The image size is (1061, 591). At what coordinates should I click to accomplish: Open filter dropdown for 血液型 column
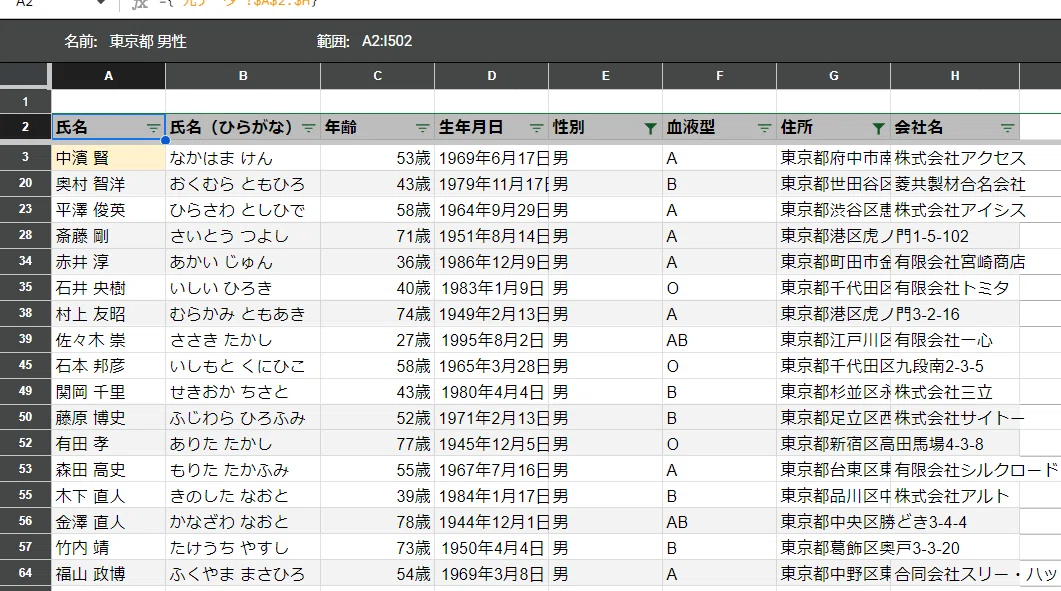click(765, 127)
